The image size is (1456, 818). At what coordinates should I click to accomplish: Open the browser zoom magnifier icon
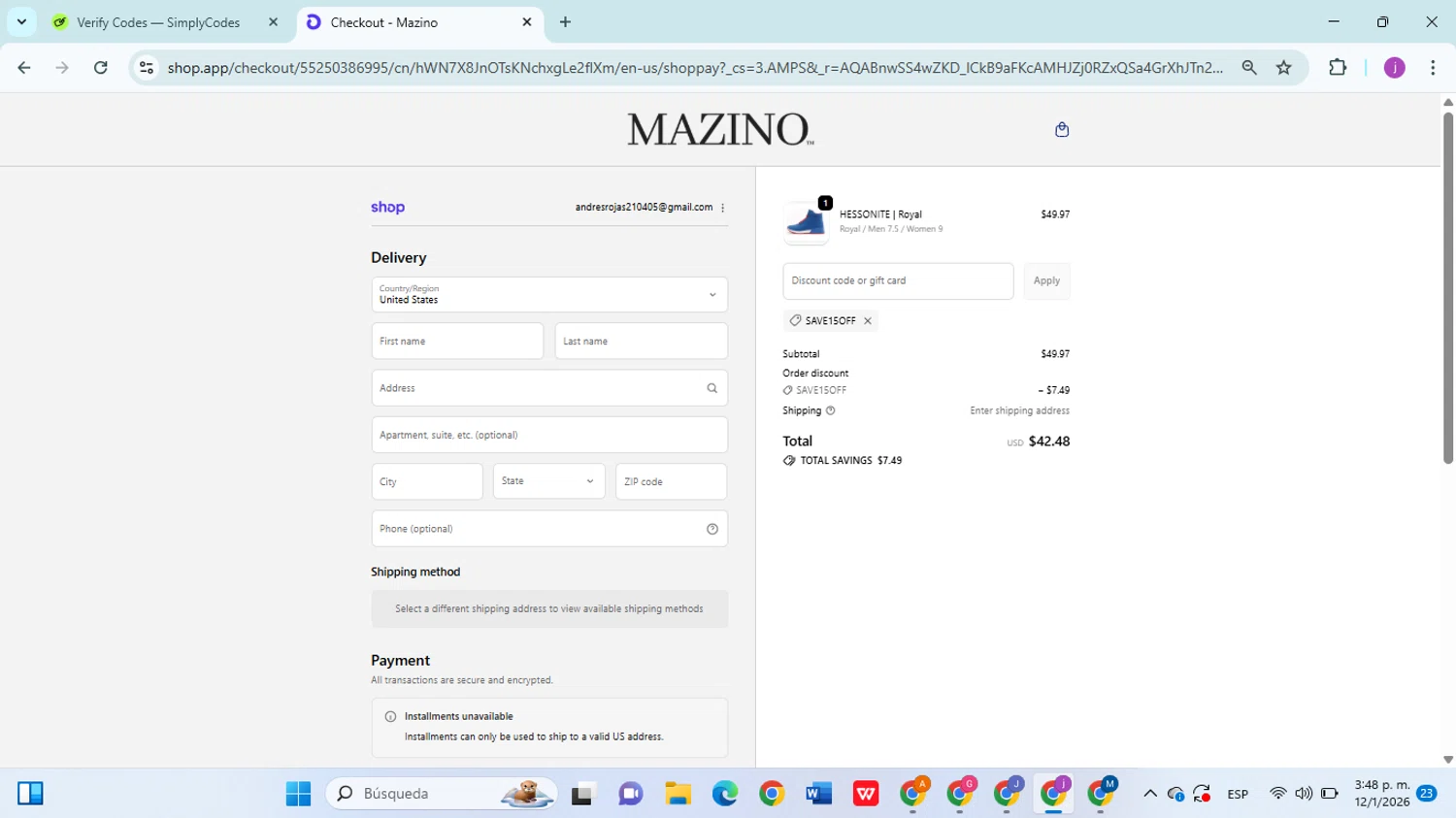coord(1249,68)
